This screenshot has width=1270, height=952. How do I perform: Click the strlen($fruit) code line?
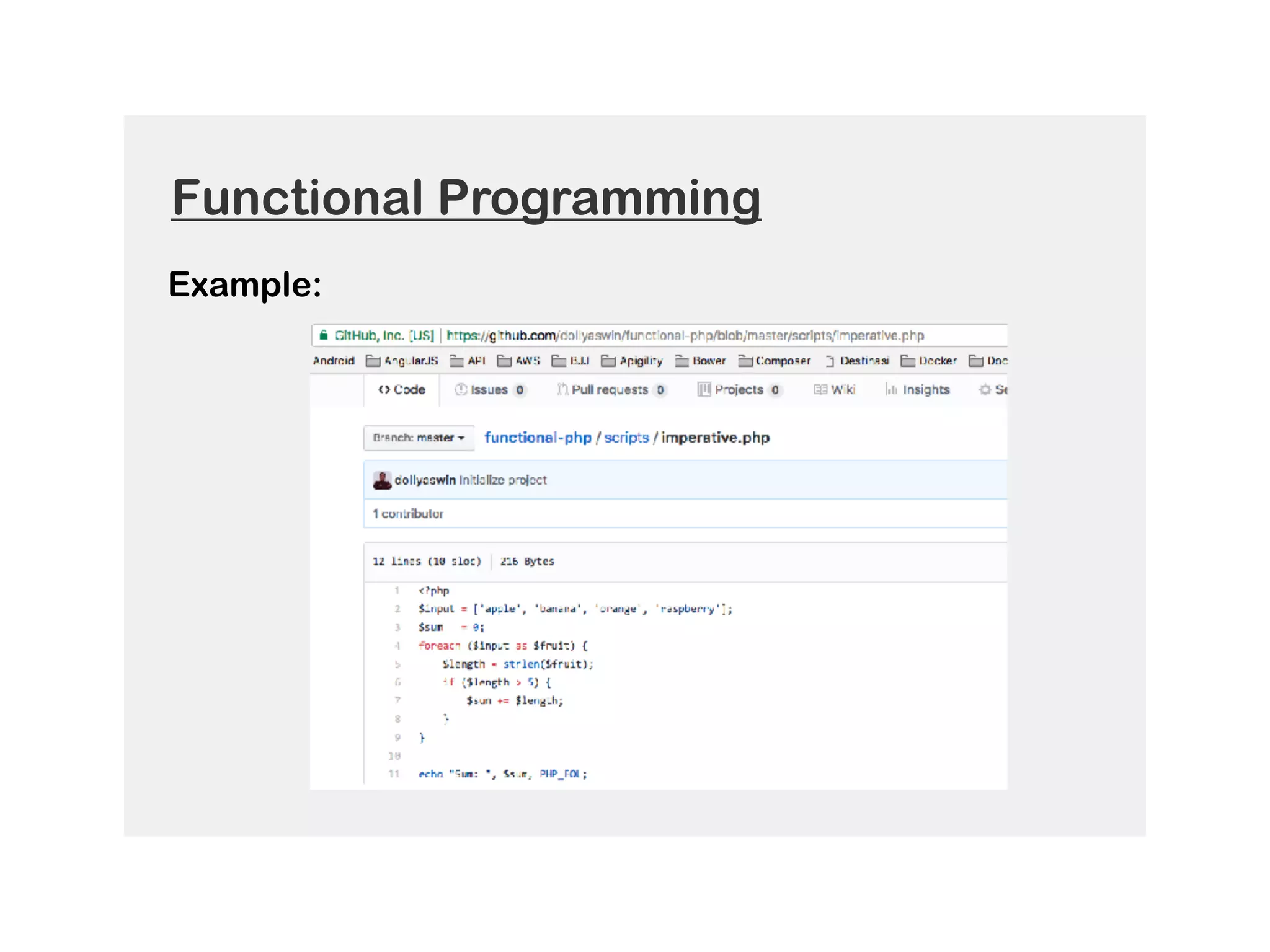[517, 664]
